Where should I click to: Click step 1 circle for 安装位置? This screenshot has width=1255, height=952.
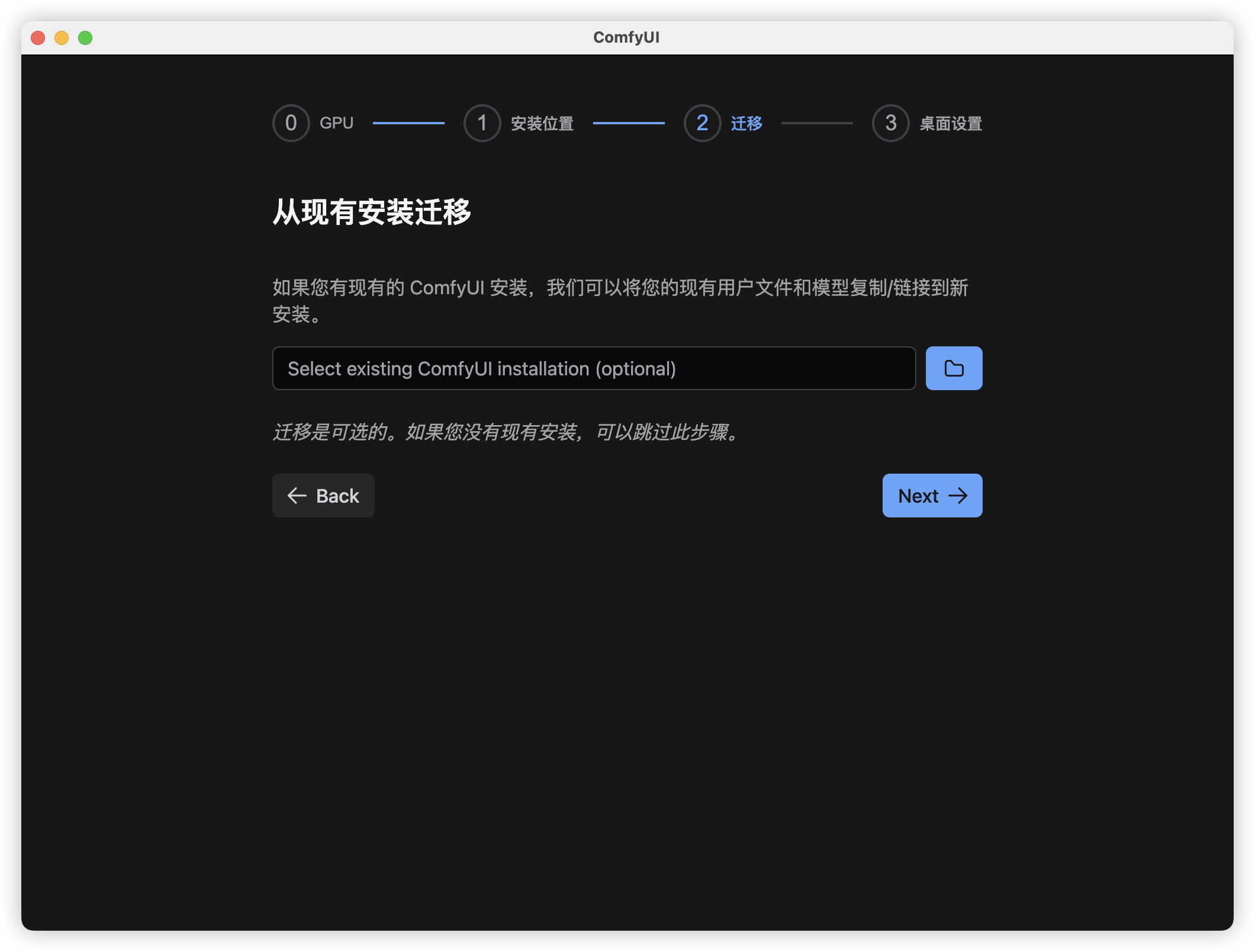(x=482, y=123)
